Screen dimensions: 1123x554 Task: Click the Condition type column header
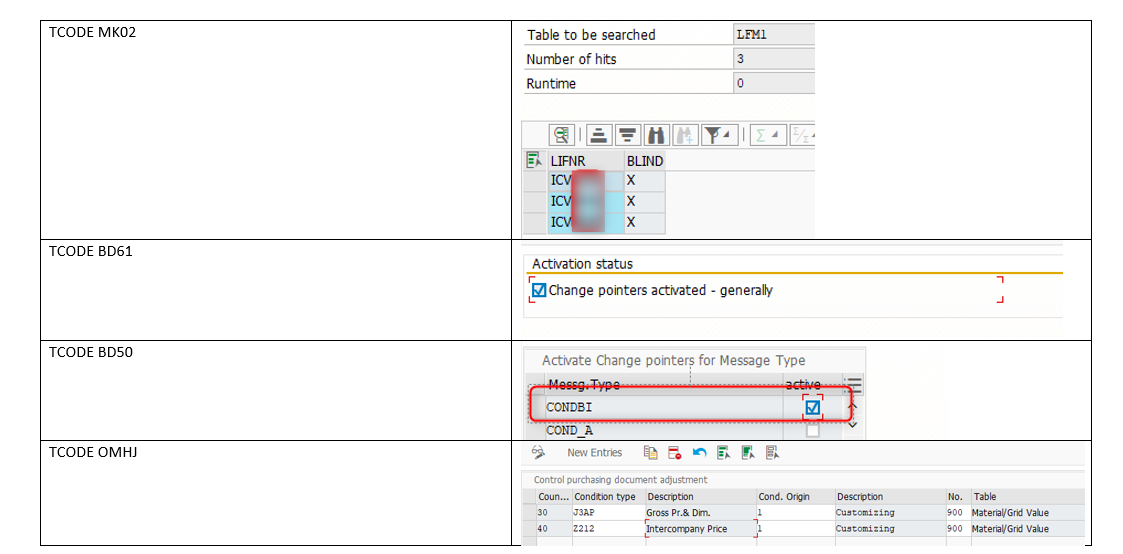pyautogui.click(x=606, y=496)
